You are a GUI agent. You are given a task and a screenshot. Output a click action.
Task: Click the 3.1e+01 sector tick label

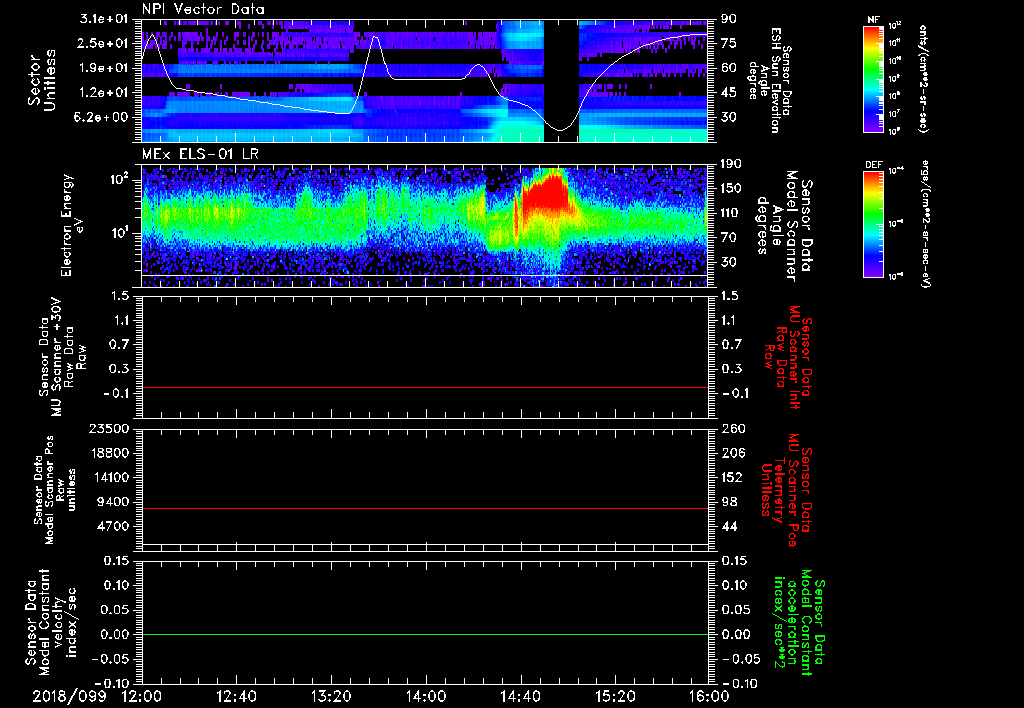coord(104,19)
